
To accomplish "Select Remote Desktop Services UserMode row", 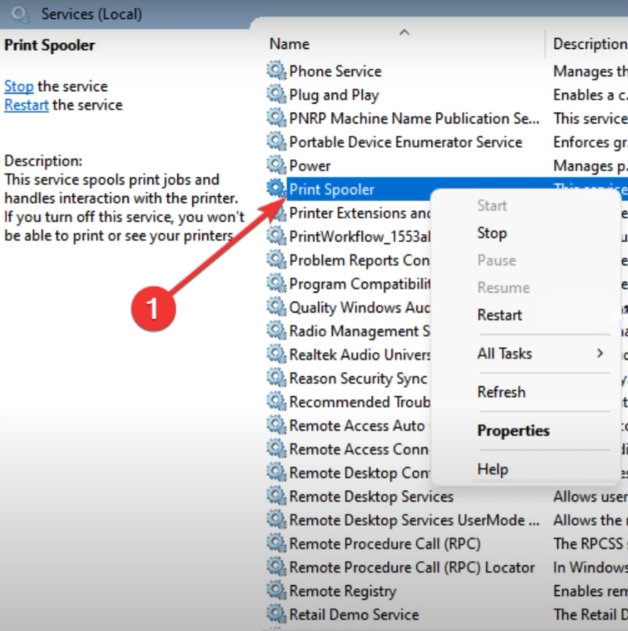I will tap(414, 520).
